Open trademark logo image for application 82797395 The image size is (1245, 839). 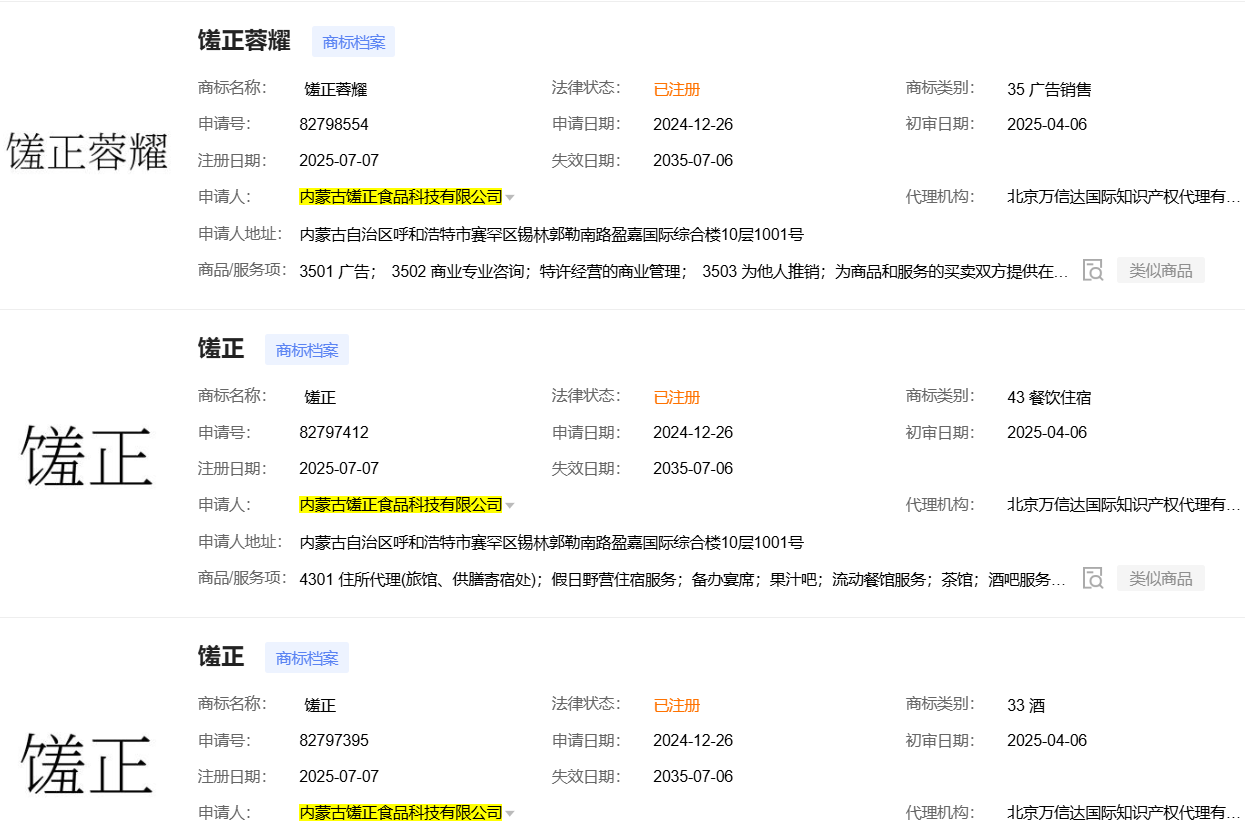[x=88, y=765]
